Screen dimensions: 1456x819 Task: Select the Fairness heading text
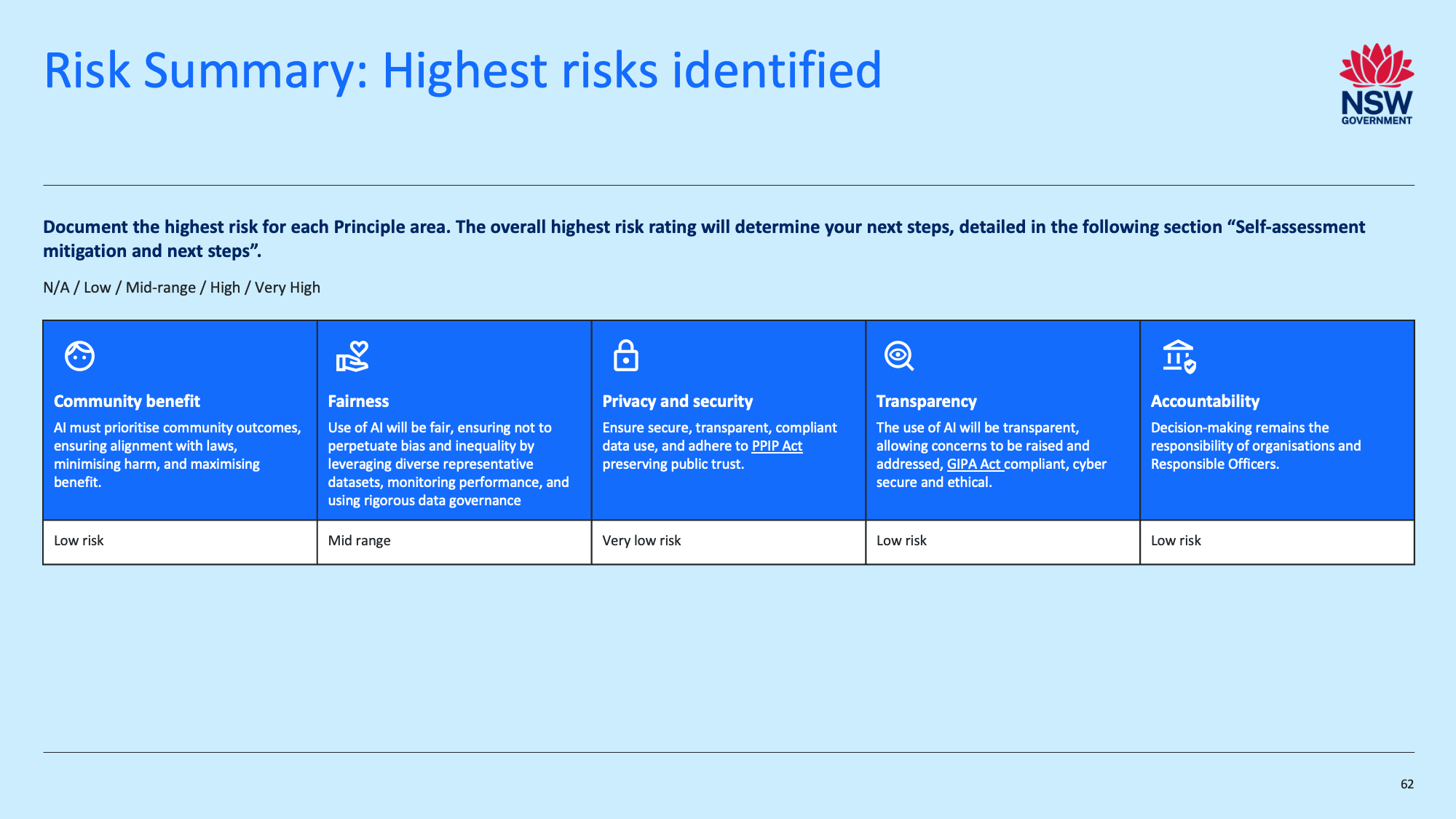coord(358,401)
